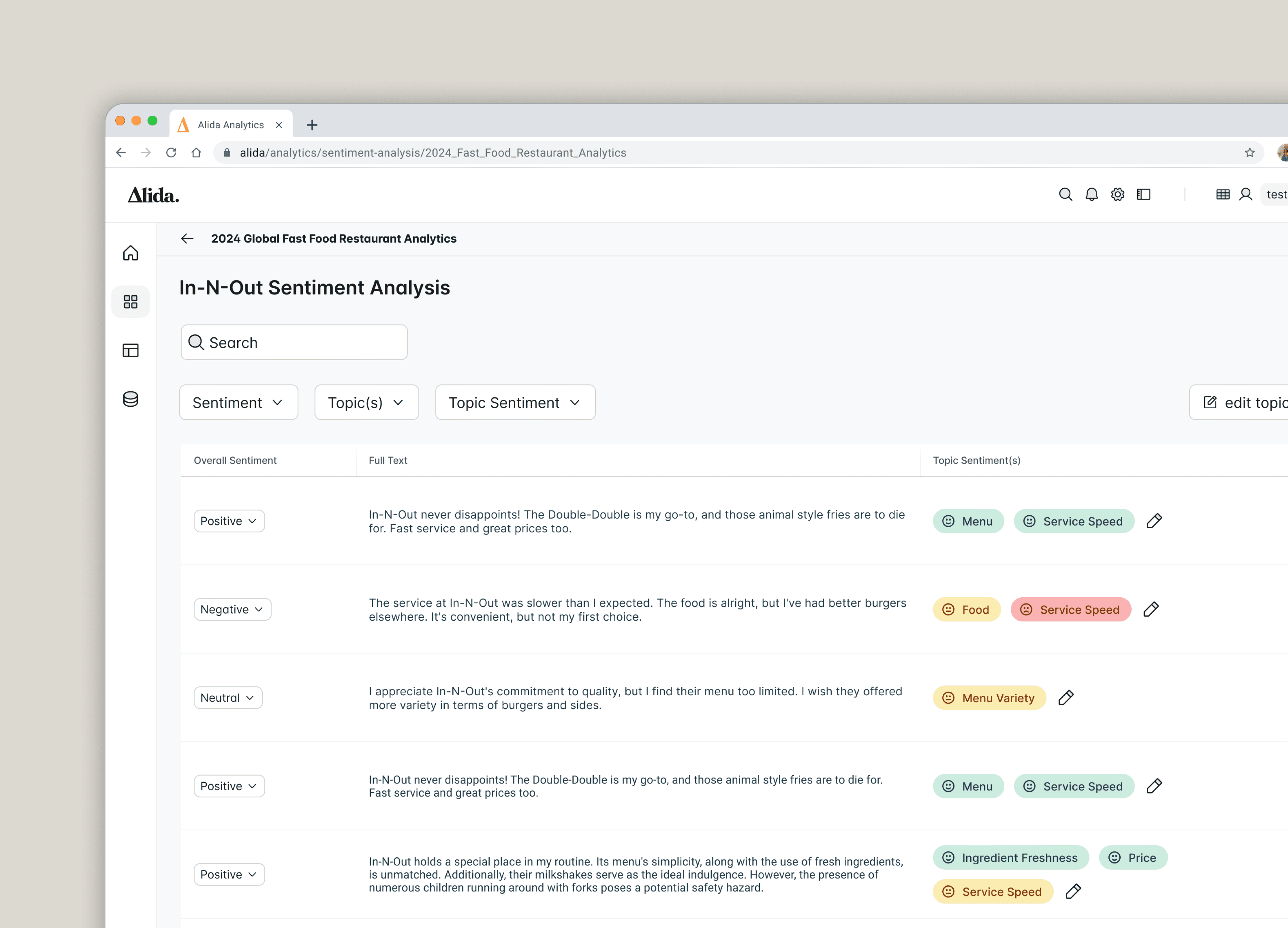The height and width of the screenshot is (928, 1288).
Task: Click the browser back arrow
Action: [x=121, y=153]
